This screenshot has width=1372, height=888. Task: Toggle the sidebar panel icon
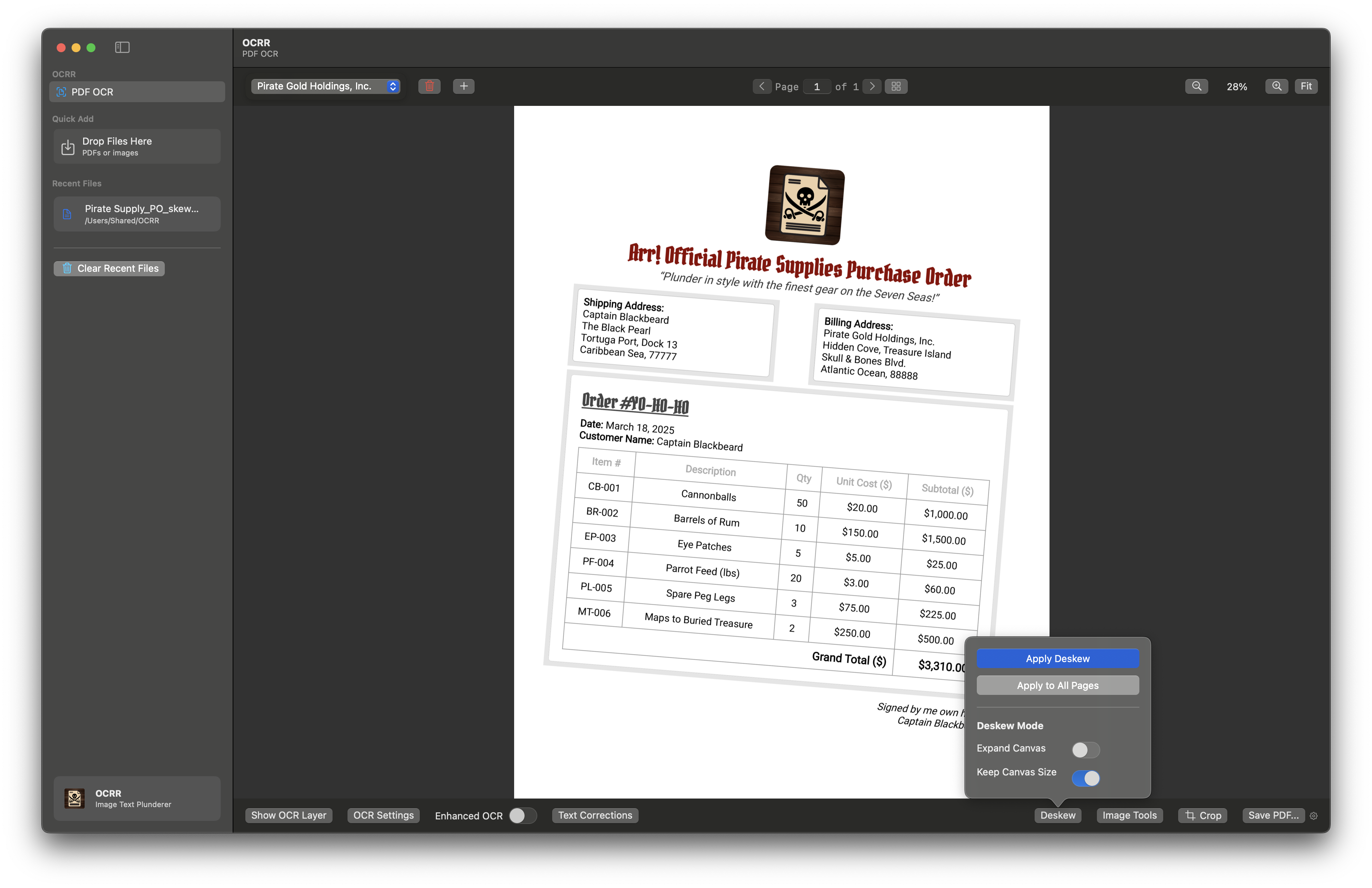pos(122,47)
